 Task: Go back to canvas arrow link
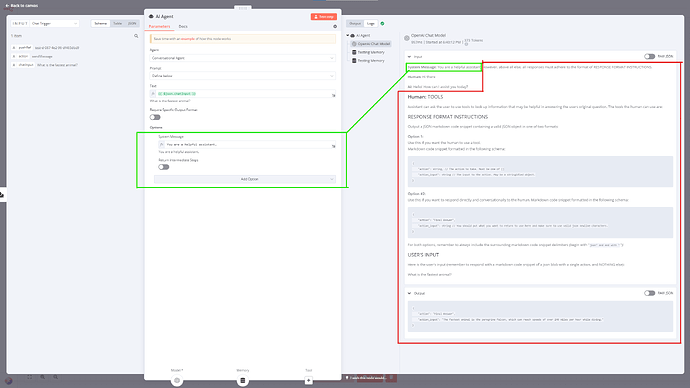point(22,5)
